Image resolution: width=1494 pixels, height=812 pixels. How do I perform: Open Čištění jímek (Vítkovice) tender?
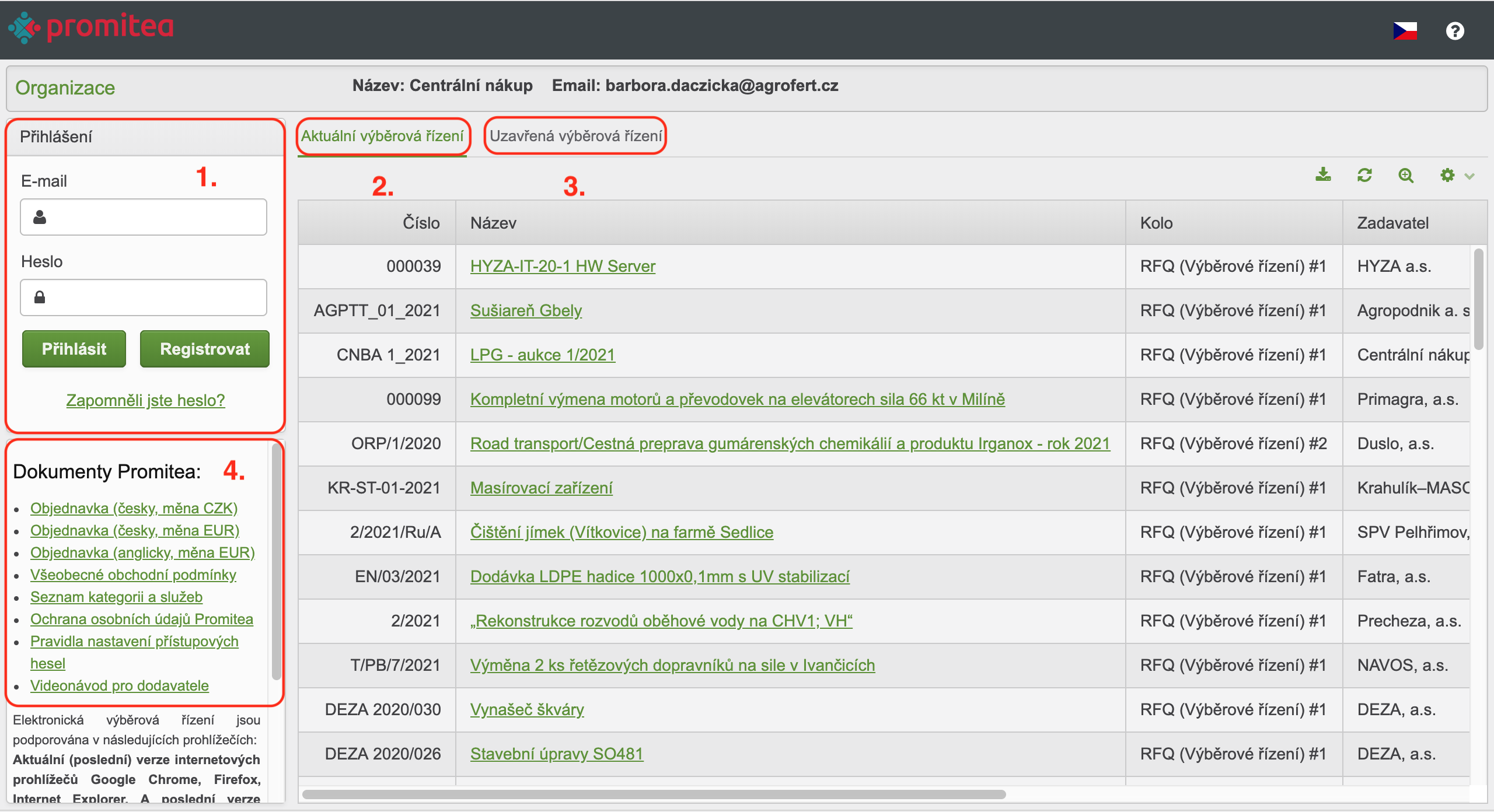coord(622,532)
